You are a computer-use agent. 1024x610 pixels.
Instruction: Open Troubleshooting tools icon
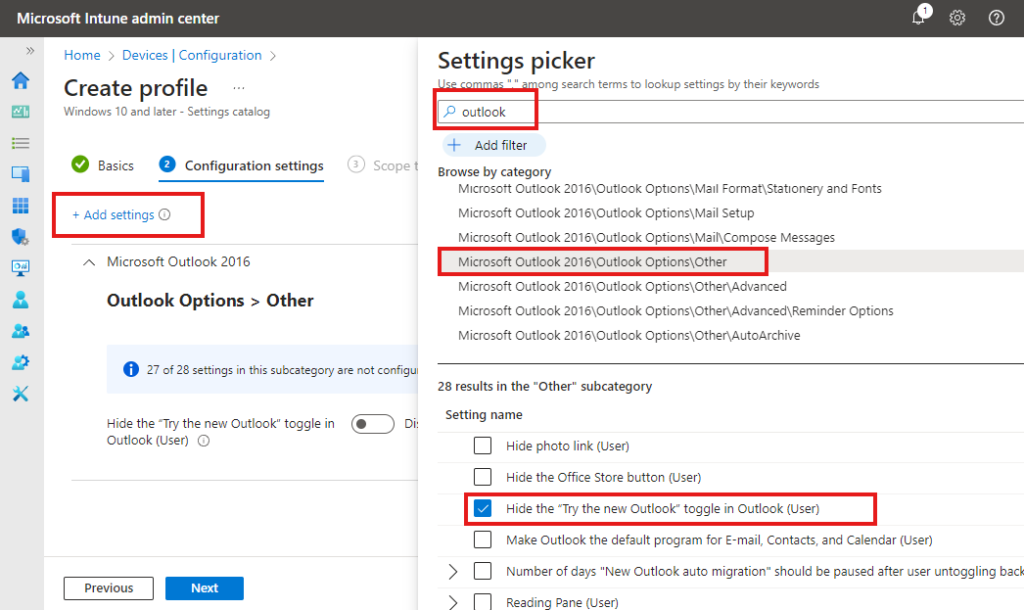(x=20, y=394)
